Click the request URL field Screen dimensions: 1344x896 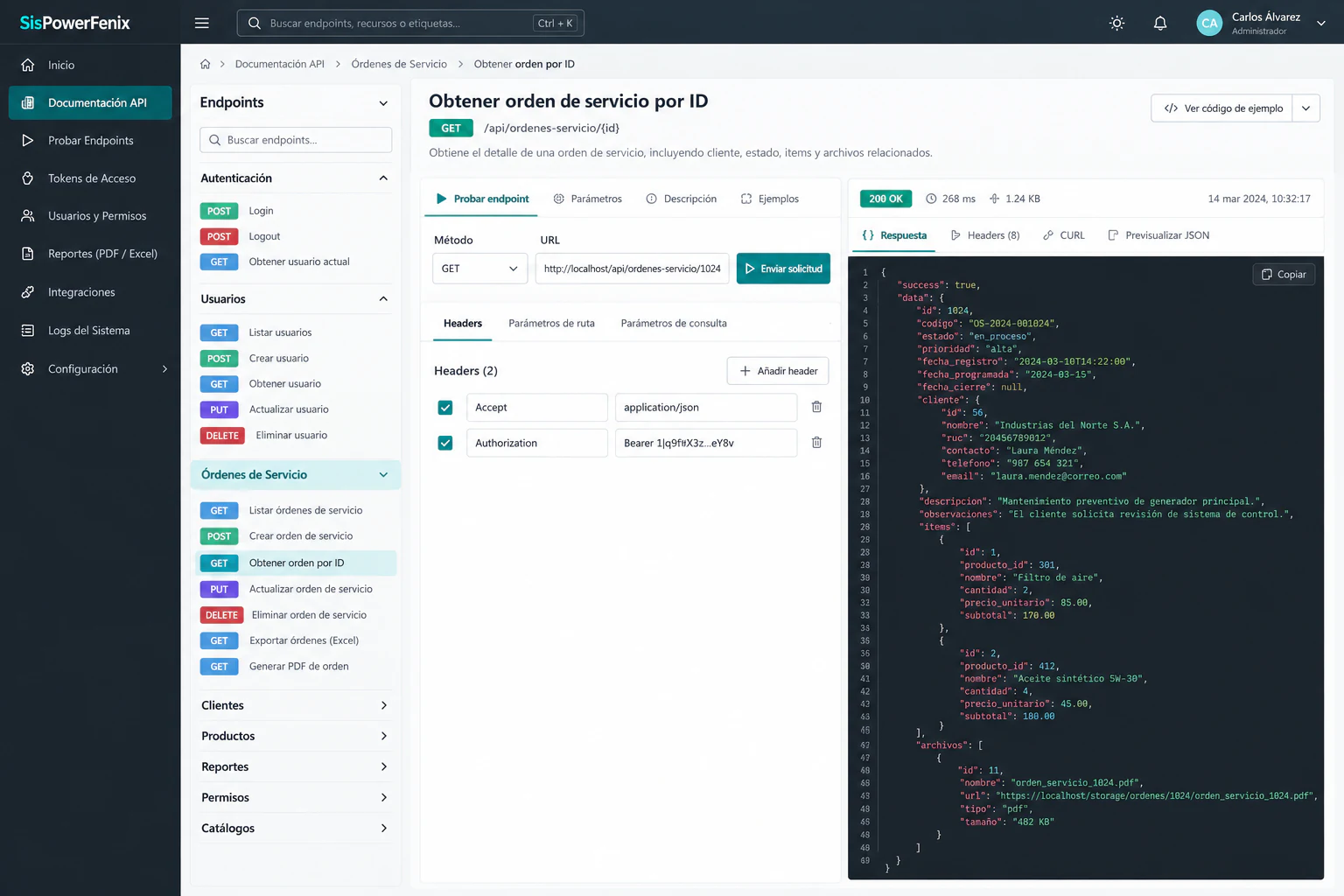[x=632, y=269]
